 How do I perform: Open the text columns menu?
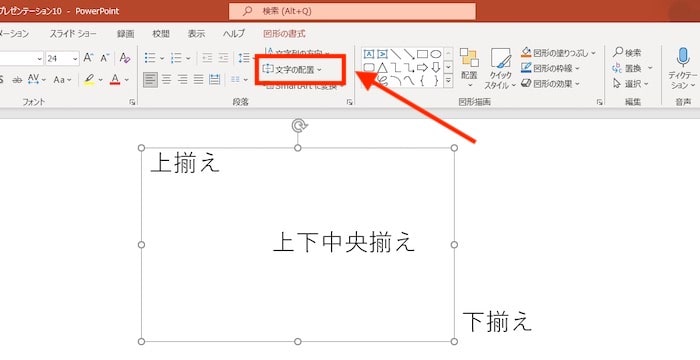239,80
